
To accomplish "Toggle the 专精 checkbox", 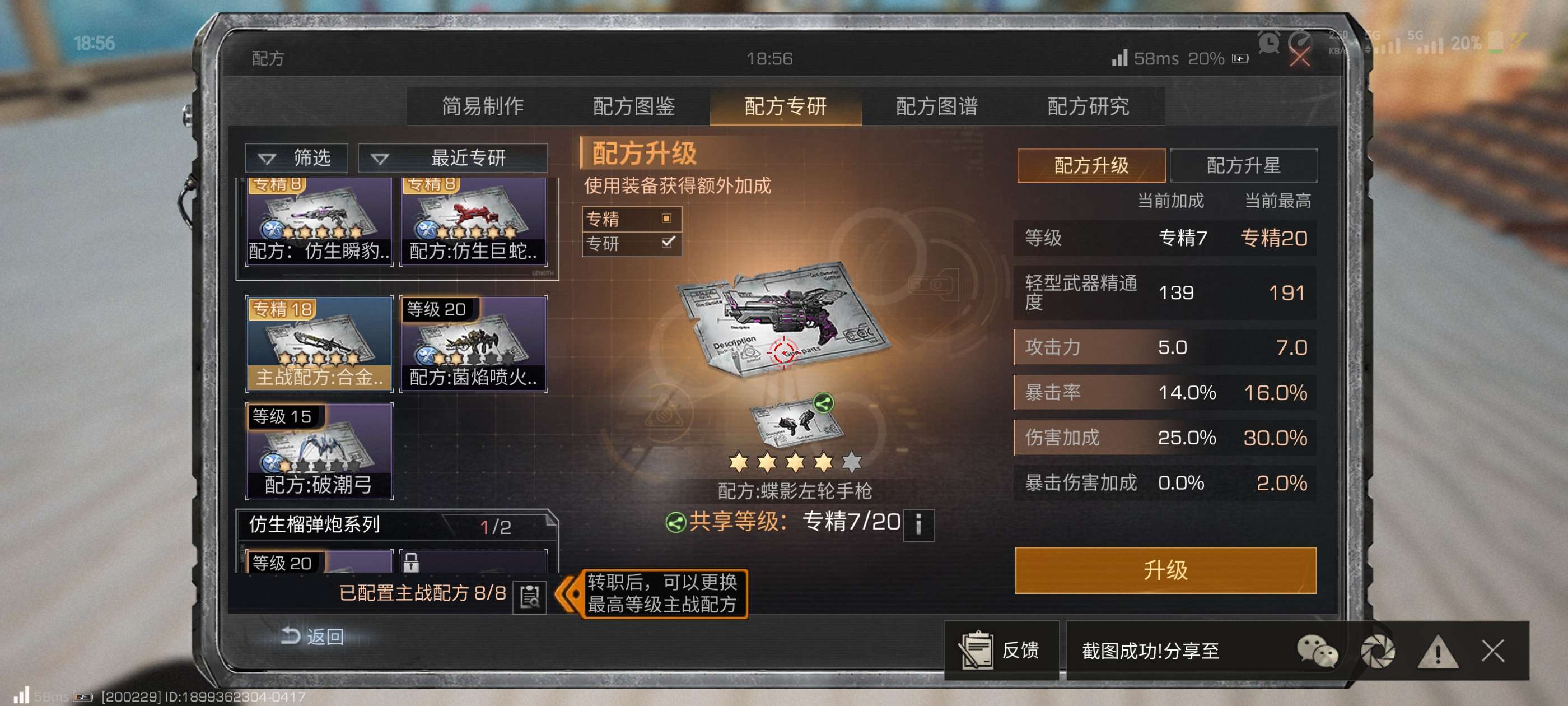I will (x=666, y=218).
